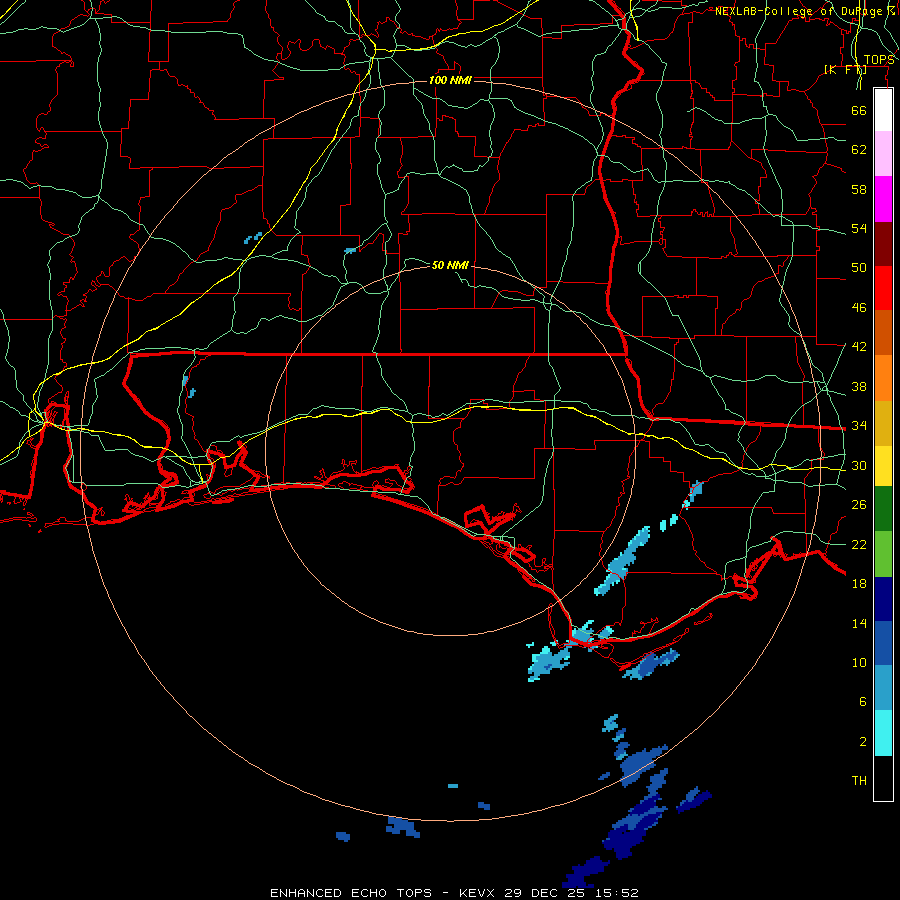Click the 6 legend value

pos(863,701)
